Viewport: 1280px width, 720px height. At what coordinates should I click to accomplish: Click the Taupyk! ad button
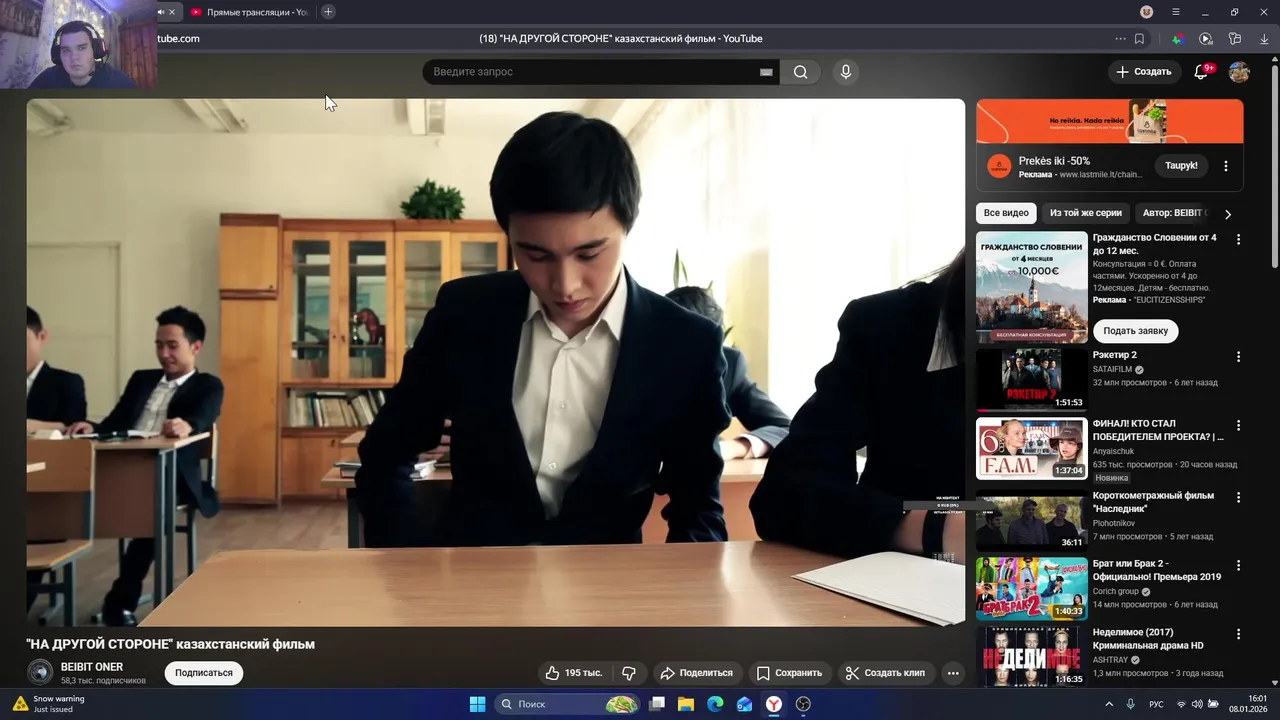(1181, 166)
